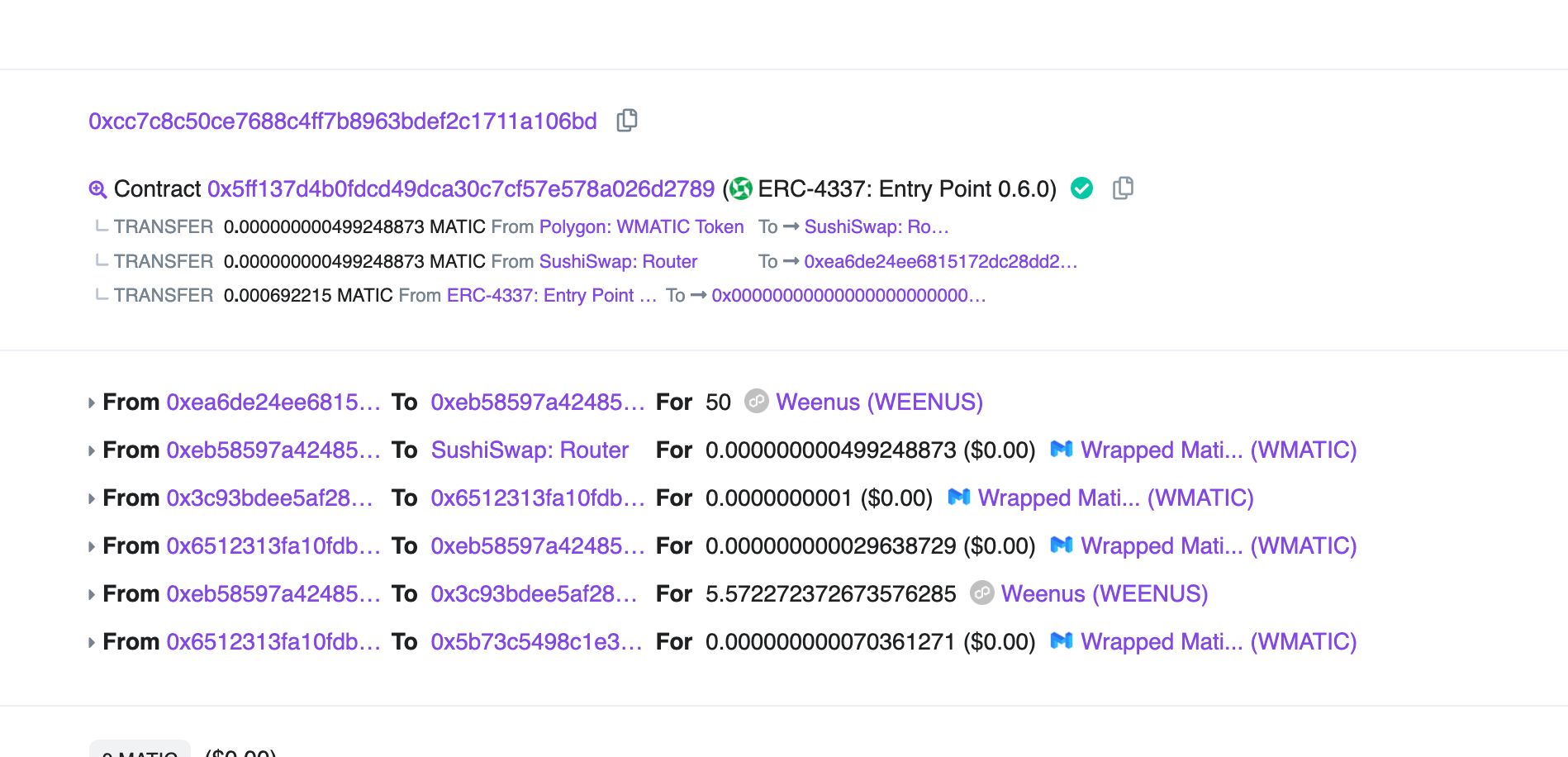Image resolution: width=1568 pixels, height=757 pixels.
Task: Expand transfer row From 0x3c93bdee5af28…
Action: [92, 498]
